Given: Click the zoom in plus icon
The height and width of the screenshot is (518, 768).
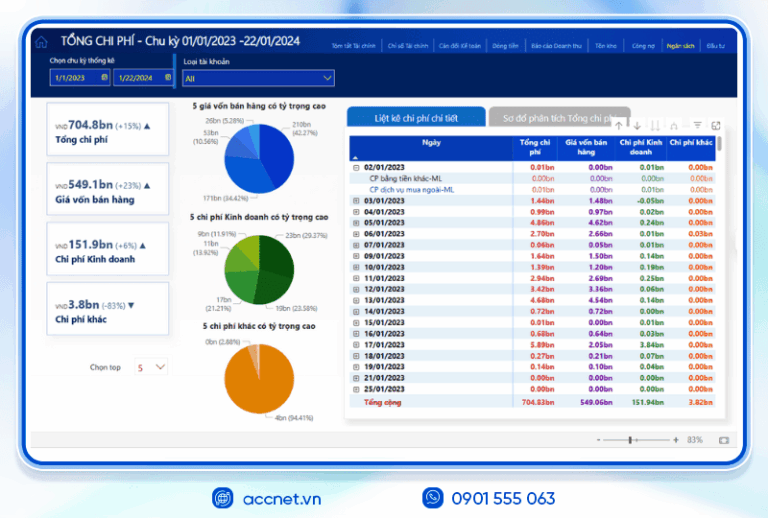Looking at the screenshot, I should pos(676,440).
